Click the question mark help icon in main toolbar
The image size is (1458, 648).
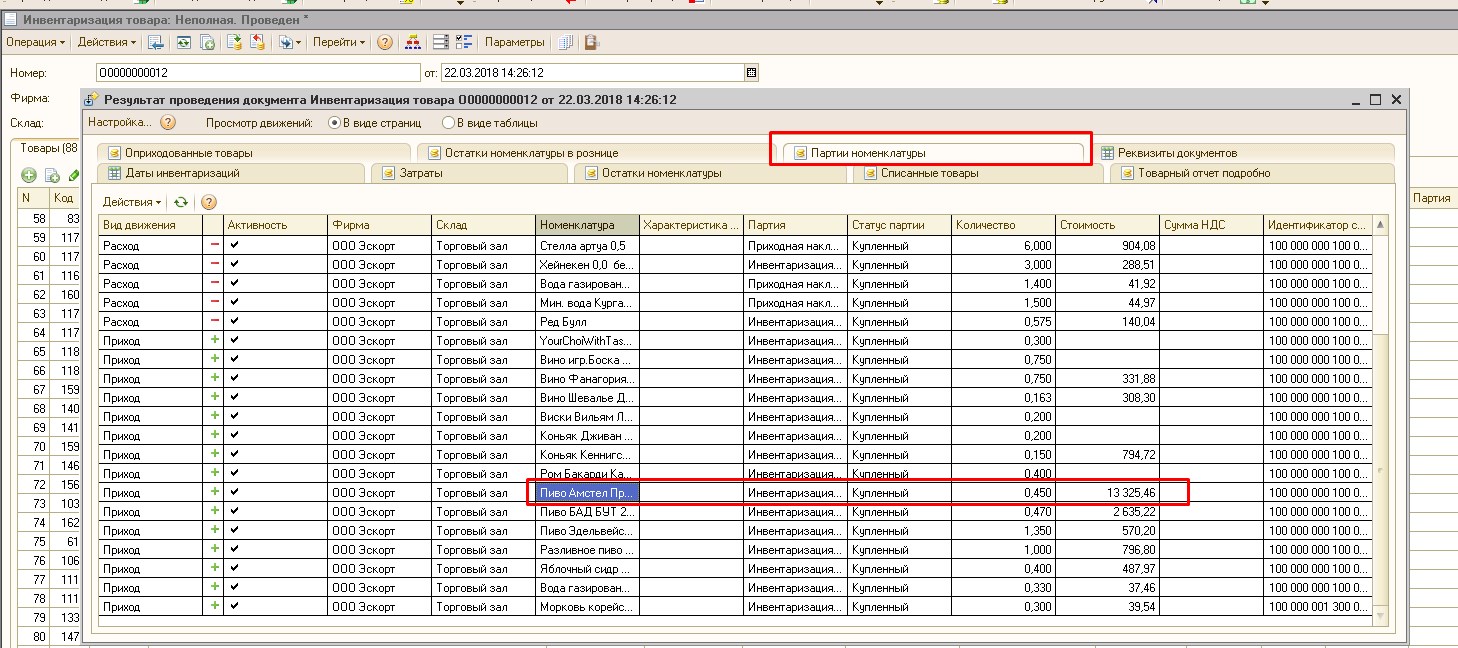pyautogui.click(x=385, y=42)
